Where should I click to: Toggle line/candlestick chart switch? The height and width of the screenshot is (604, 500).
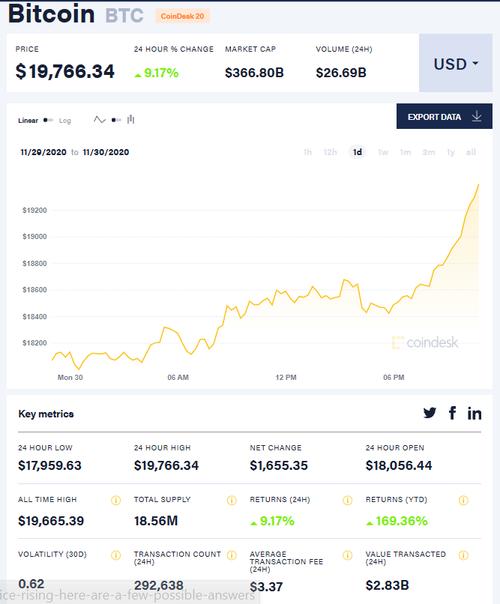click(x=116, y=120)
